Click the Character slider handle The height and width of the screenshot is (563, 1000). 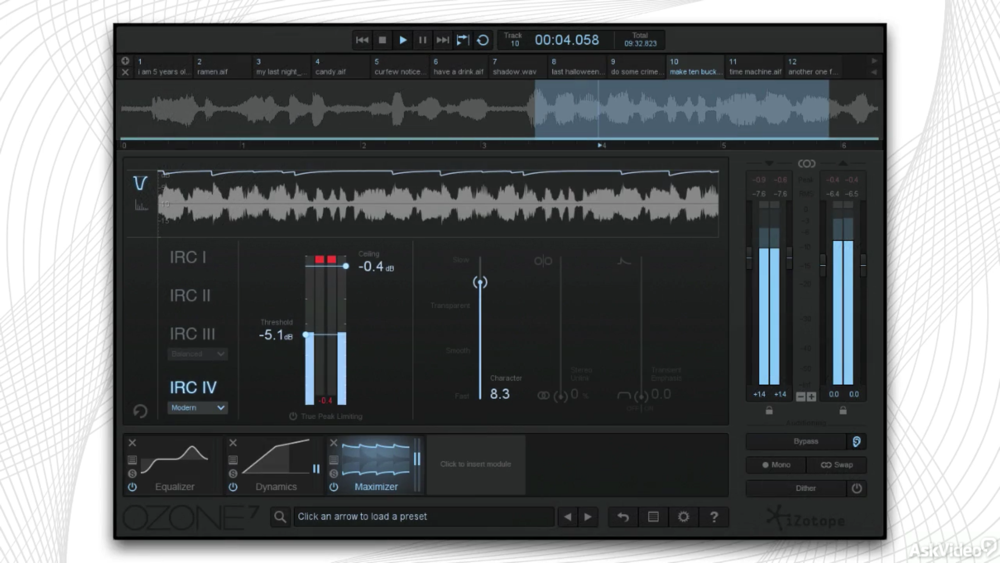(480, 283)
